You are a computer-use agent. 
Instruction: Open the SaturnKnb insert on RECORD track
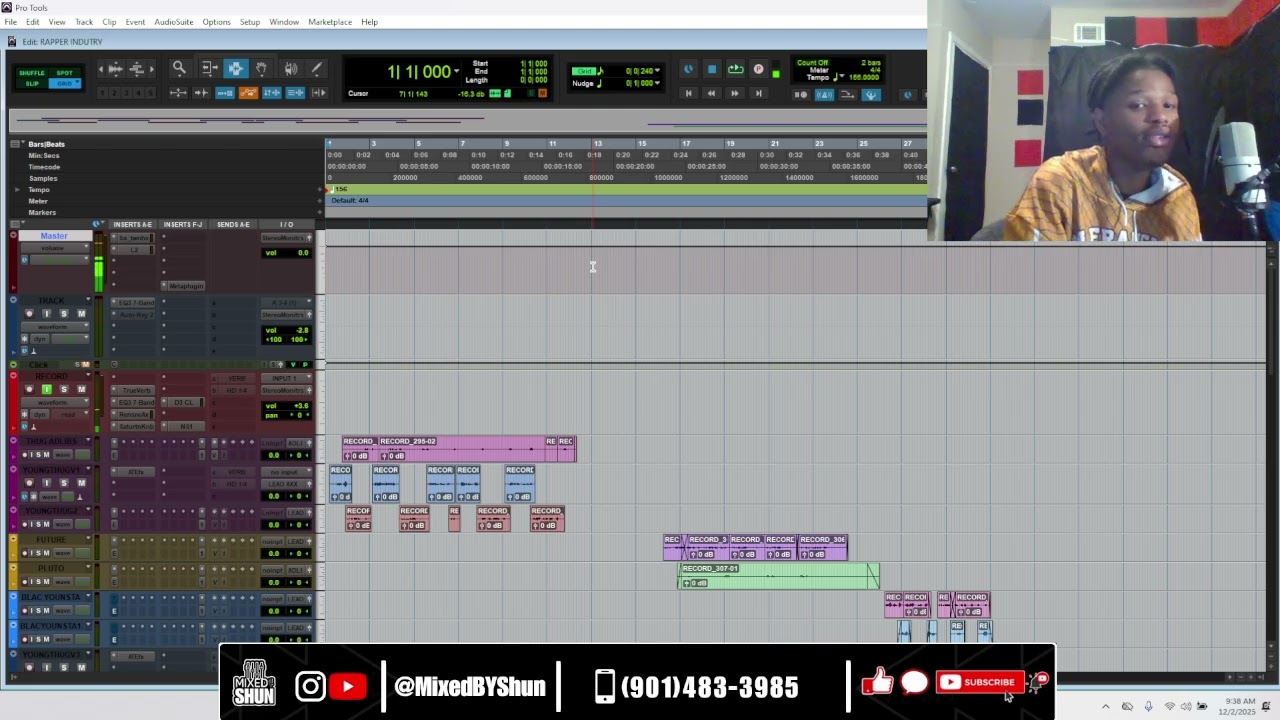[x=136, y=426]
